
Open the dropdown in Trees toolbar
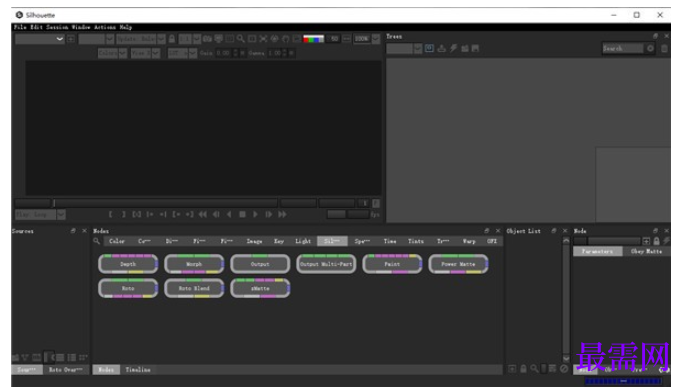[x=404, y=48]
